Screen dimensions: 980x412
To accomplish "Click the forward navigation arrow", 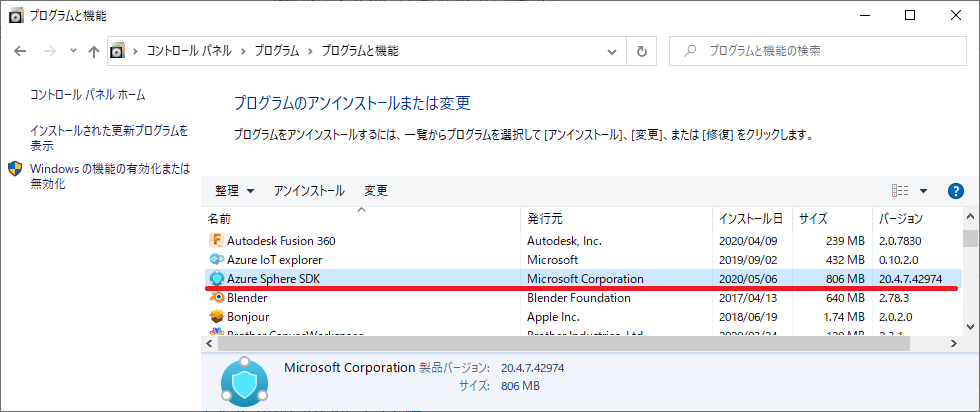I will (x=50, y=51).
